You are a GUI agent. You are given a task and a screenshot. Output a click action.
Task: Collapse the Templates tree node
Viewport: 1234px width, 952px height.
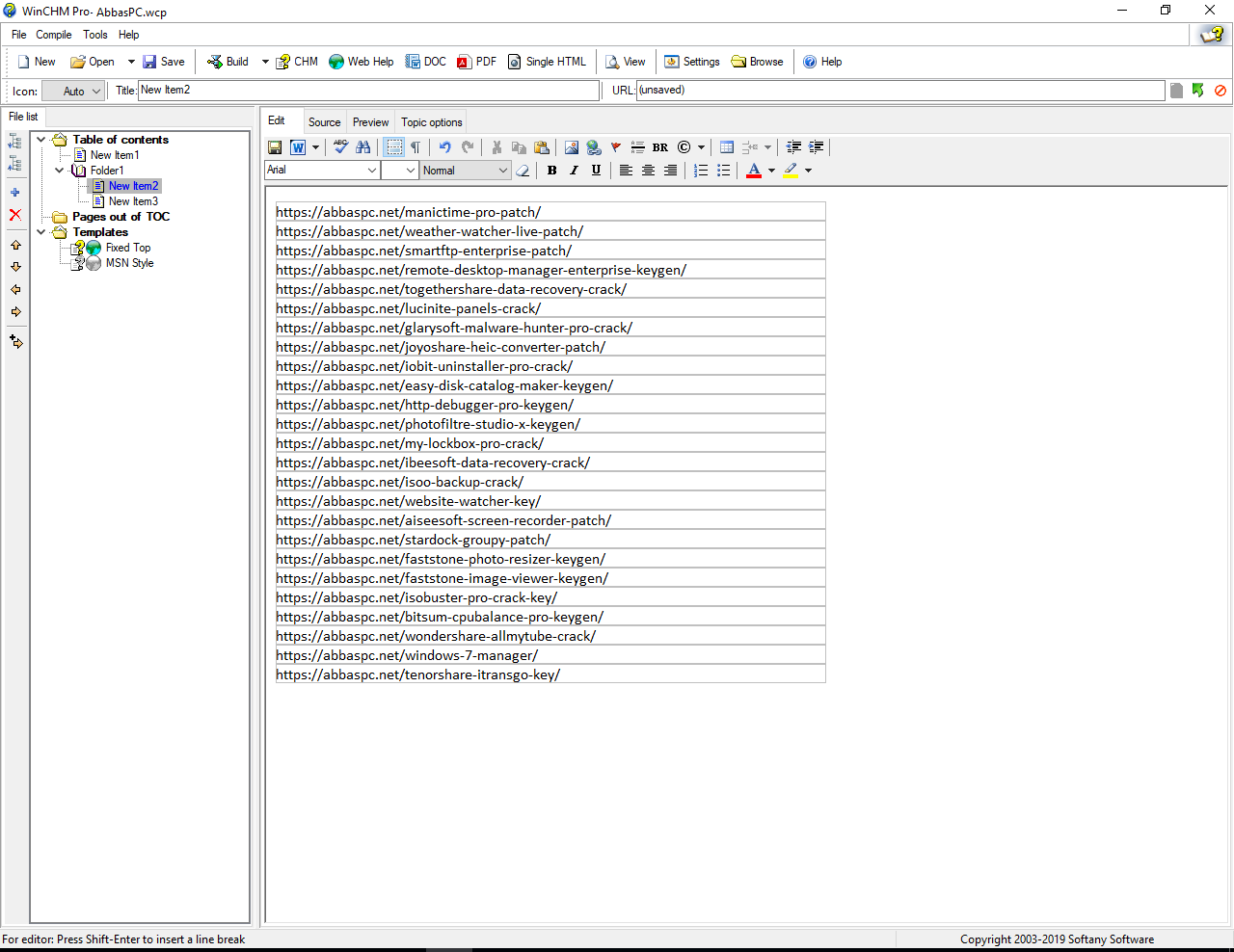(41, 232)
